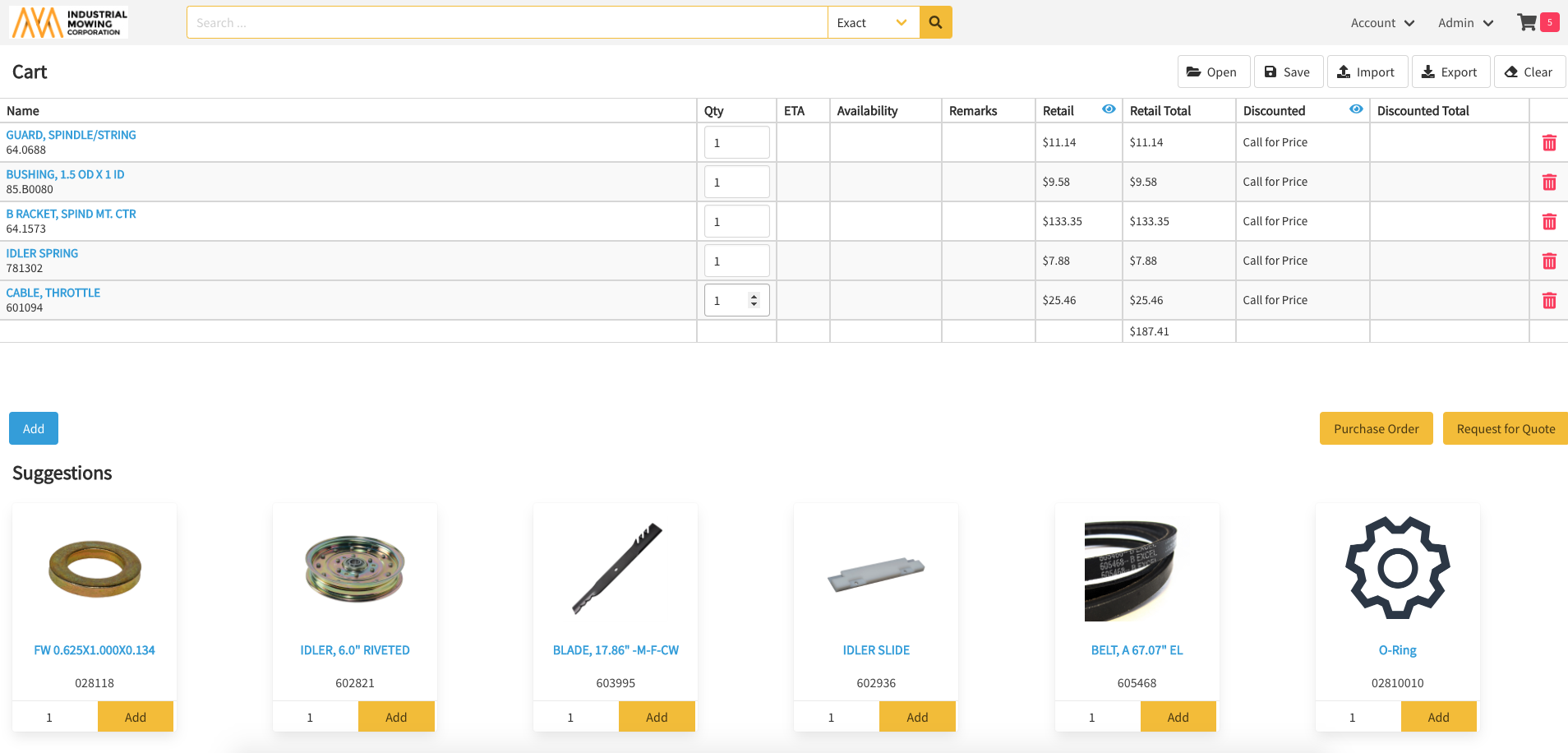
Task: Delete GUARD, SPINDLE/STRING from cart
Action: coord(1549,143)
